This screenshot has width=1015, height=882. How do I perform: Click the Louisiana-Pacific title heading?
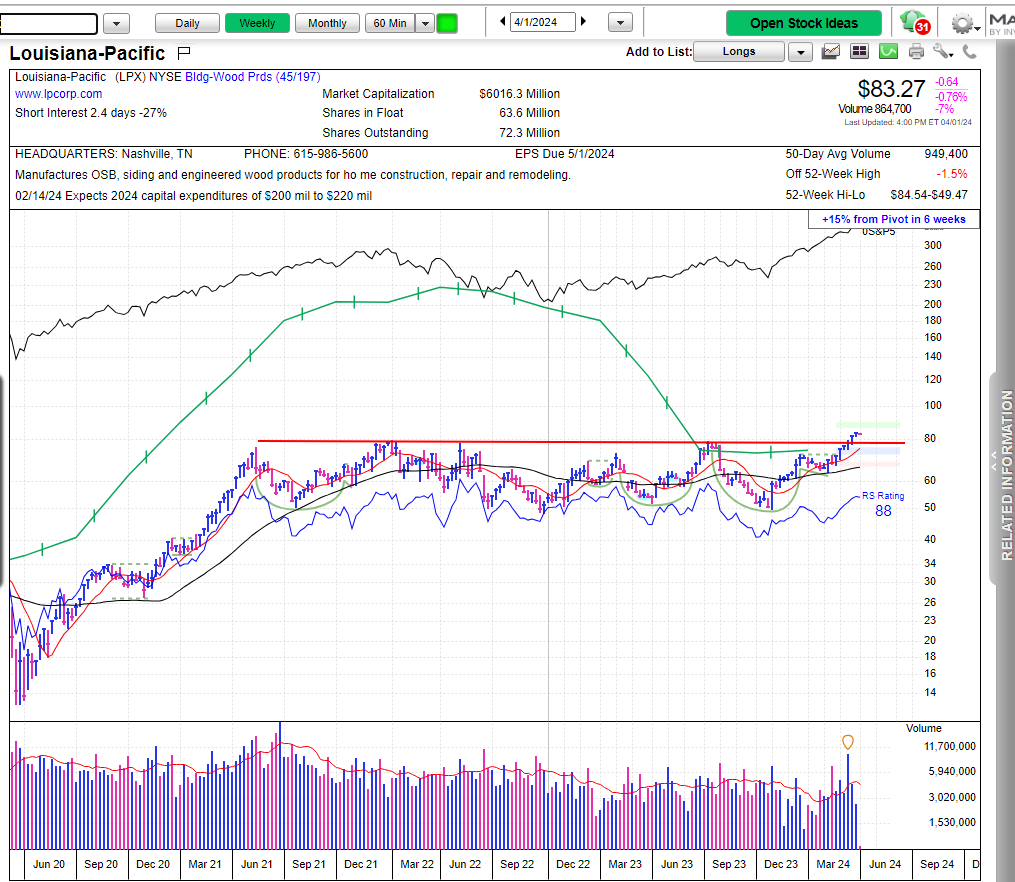(87, 53)
